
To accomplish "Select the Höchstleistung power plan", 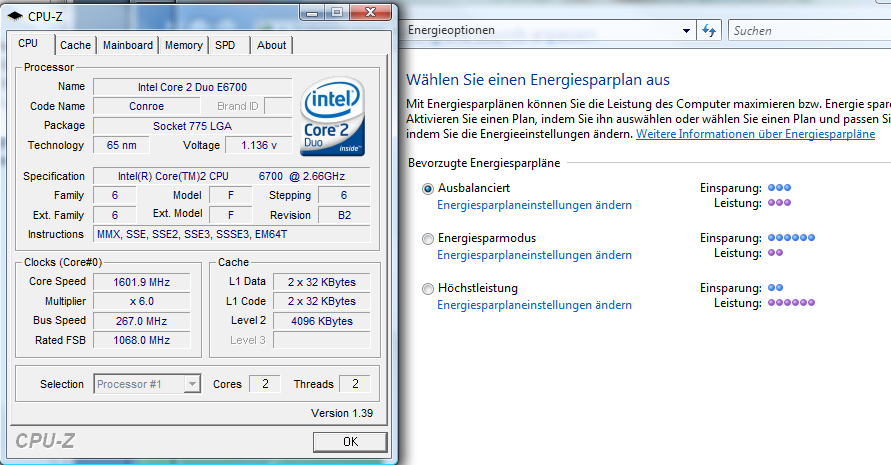I will [428, 289].
